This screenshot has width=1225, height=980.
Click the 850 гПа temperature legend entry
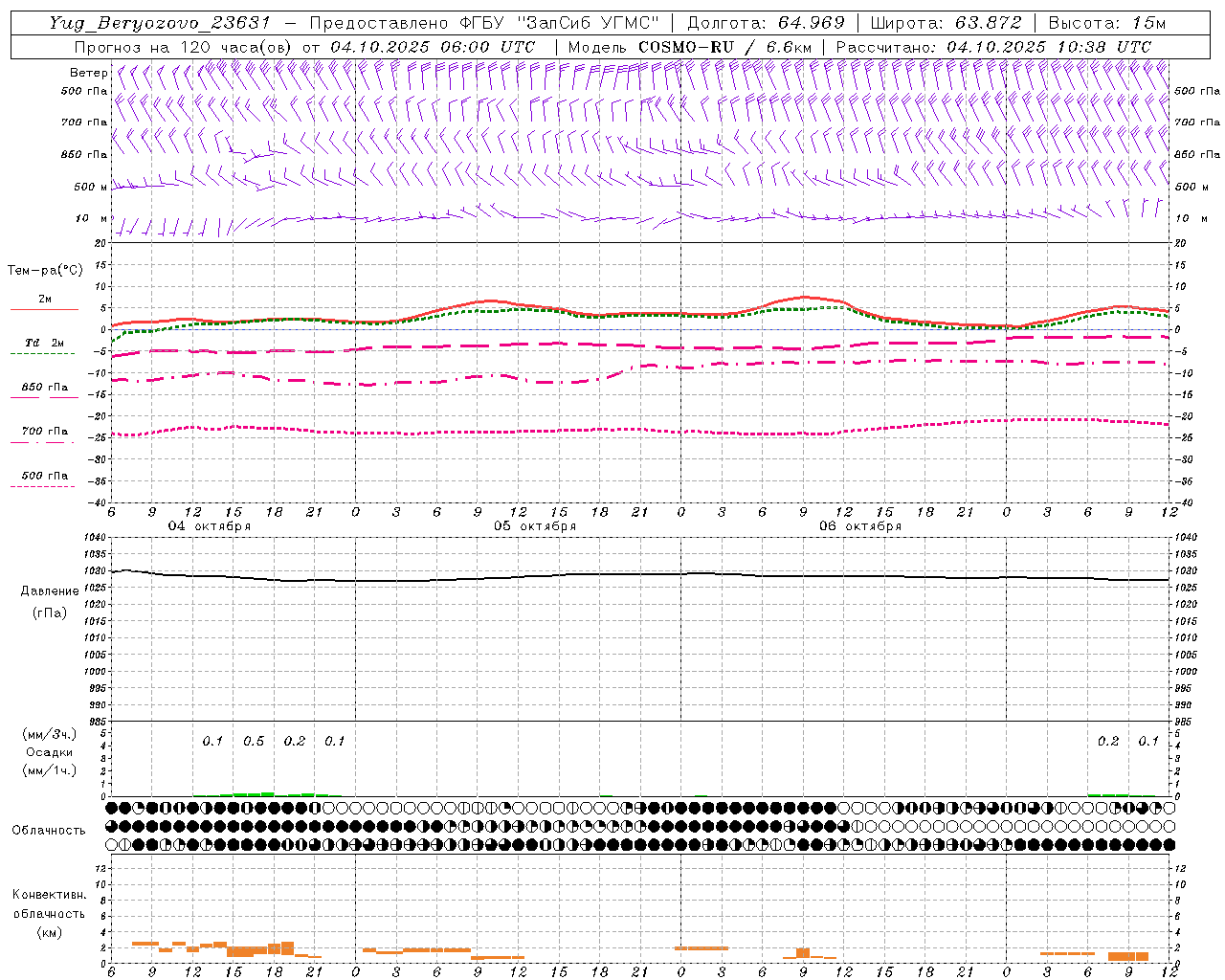[44, 388]
